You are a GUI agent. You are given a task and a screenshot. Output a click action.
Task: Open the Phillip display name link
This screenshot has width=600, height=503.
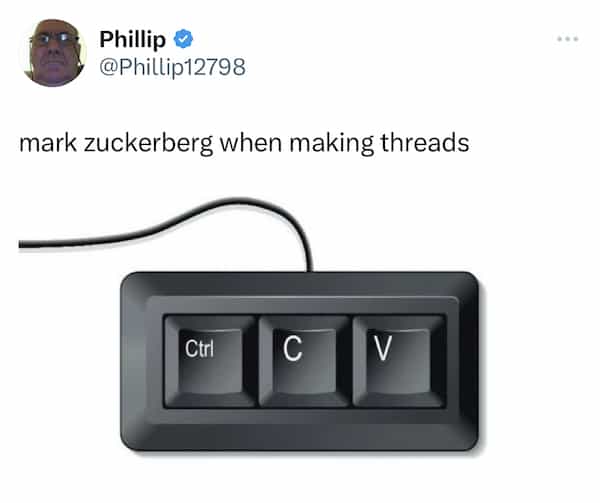point(132,39)
